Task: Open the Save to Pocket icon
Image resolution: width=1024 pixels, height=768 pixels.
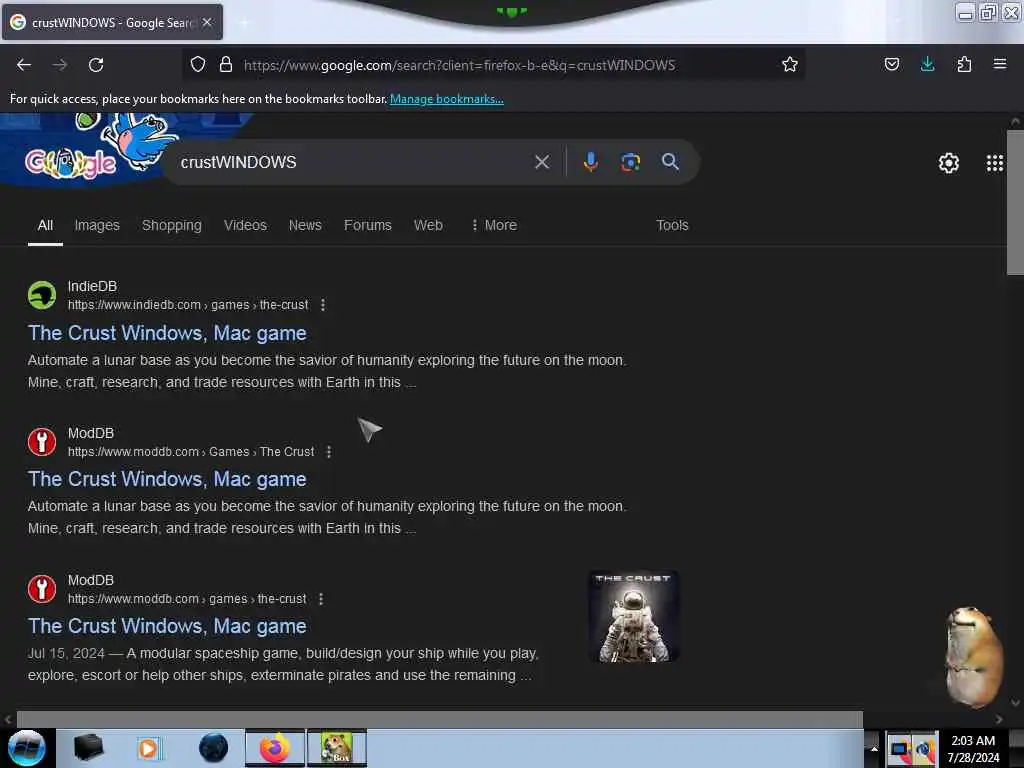Action: click(891, 65)
